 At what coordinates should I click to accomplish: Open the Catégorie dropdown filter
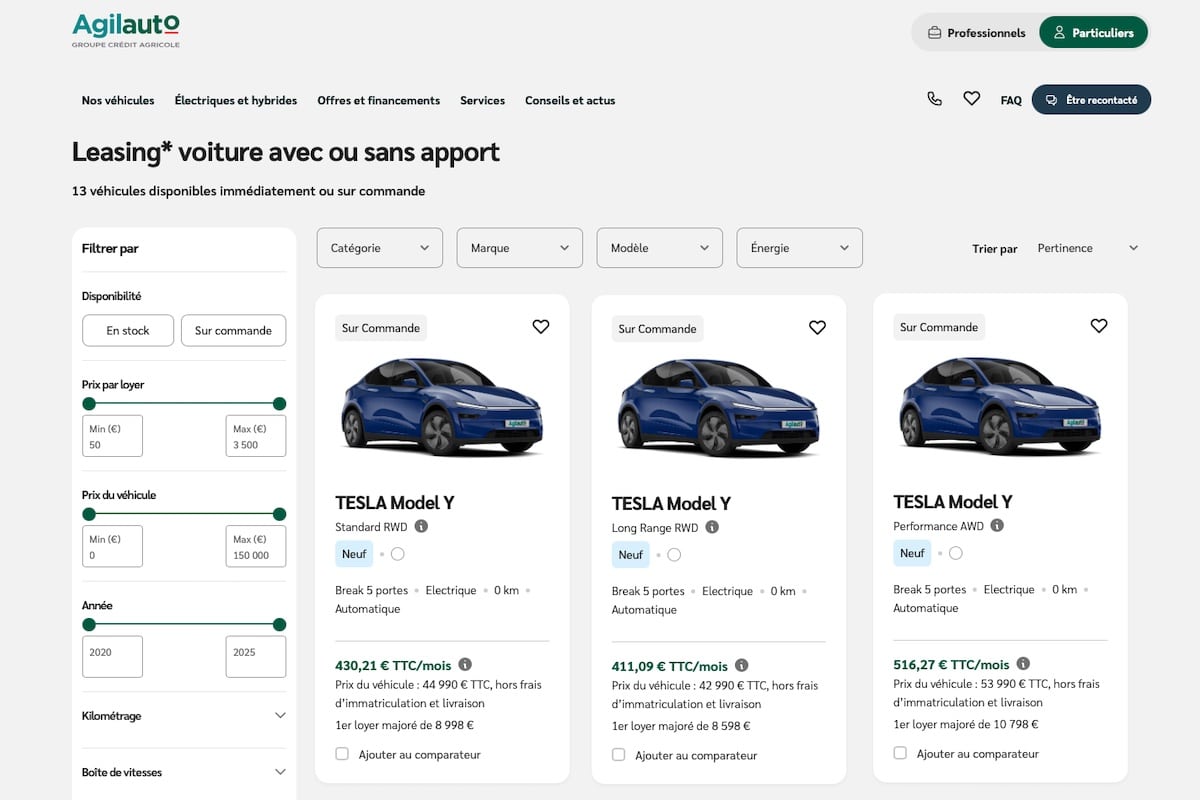(x=379, y=248)
